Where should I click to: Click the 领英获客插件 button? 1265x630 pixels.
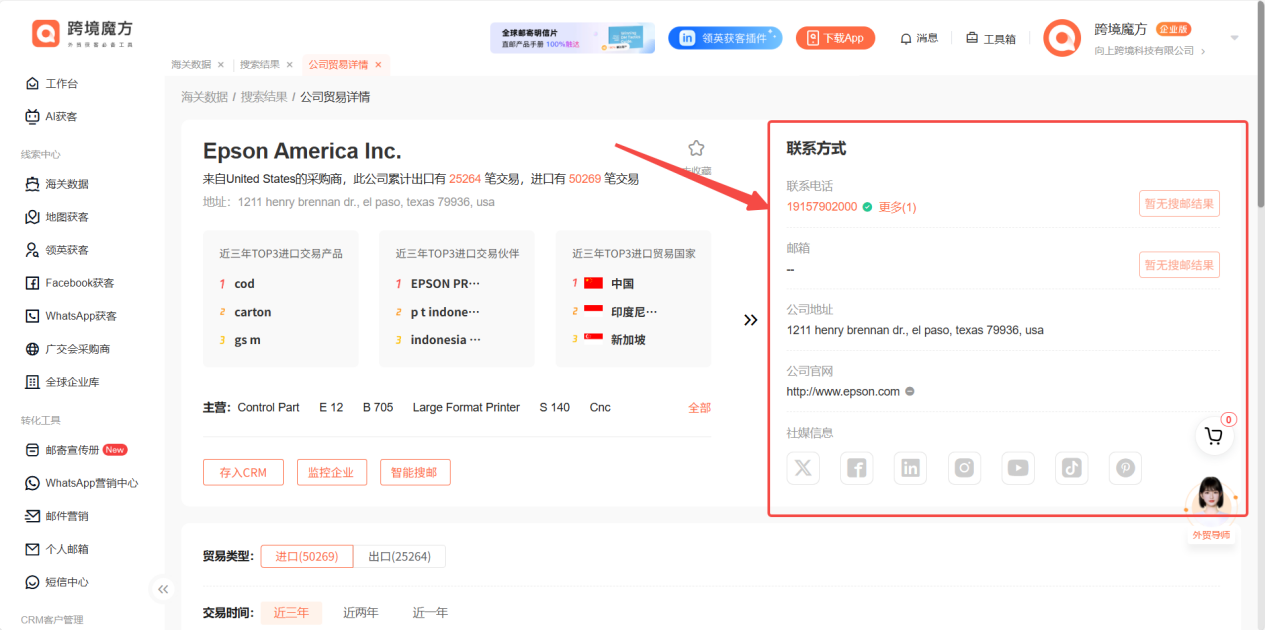(725, 38)
